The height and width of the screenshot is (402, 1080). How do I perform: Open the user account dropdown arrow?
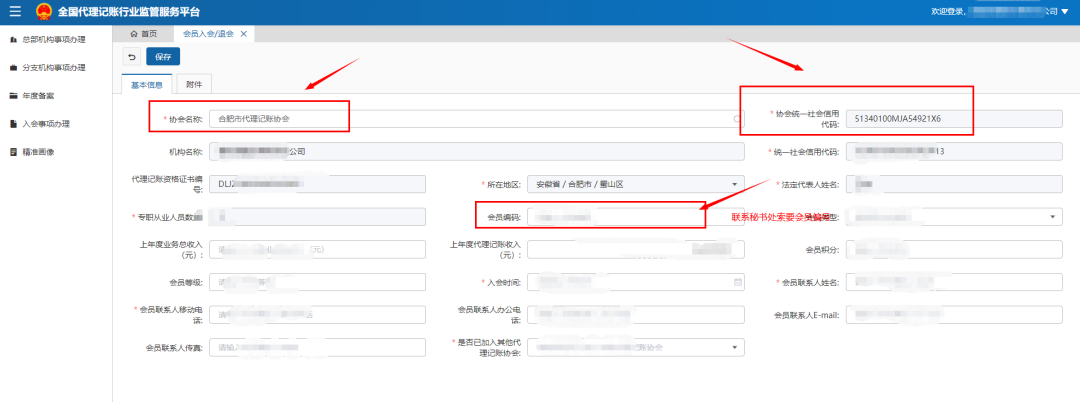click(x=1064, y=11)
